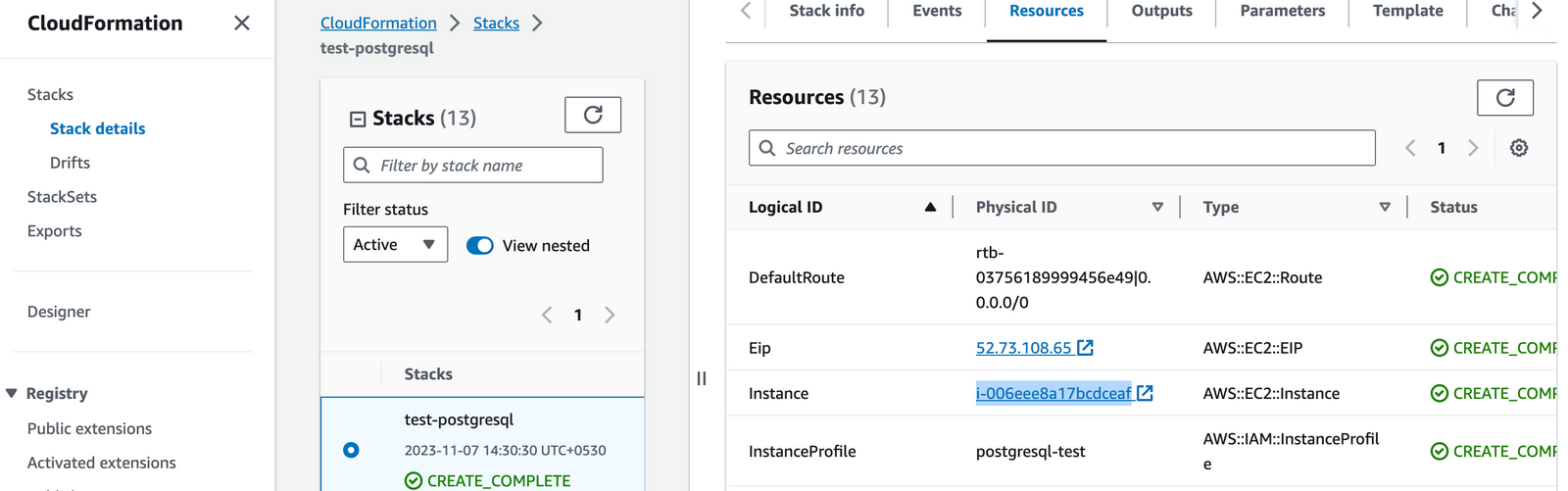Refresh the Resources table
This screenshot has height=491, width=1568.
[x=1505, y=97]
